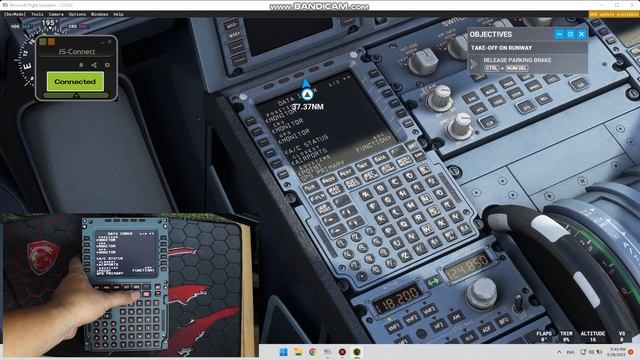Click the MCDU RAD NAV page key
The width and height of the screenshot is (640, 360).
[335, 190]
